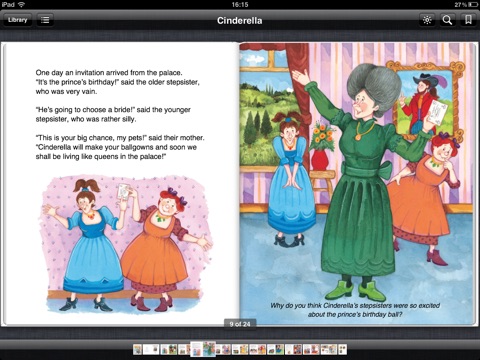The height and width of the screenshot is (360, 480).
Task: Tap the two stepsisters illustration on left page
Action: click(x=125, y=244)
